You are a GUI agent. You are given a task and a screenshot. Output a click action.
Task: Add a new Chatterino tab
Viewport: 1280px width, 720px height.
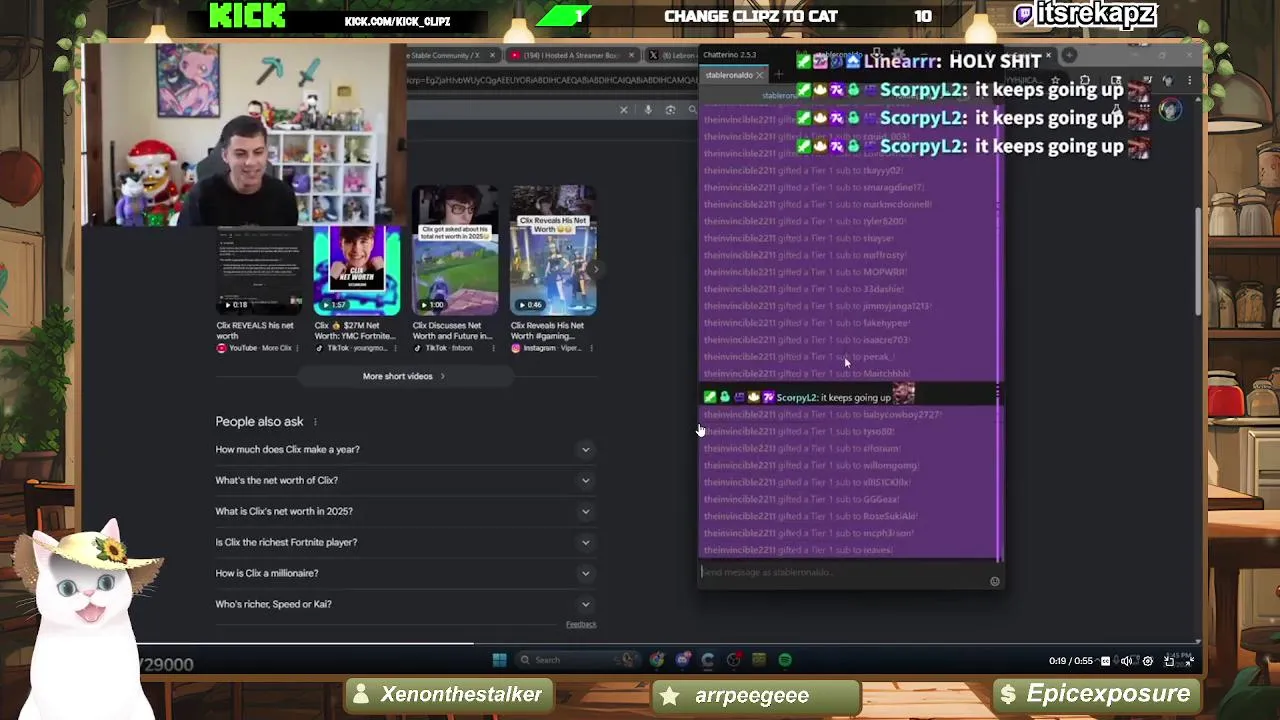coord(779,75)
